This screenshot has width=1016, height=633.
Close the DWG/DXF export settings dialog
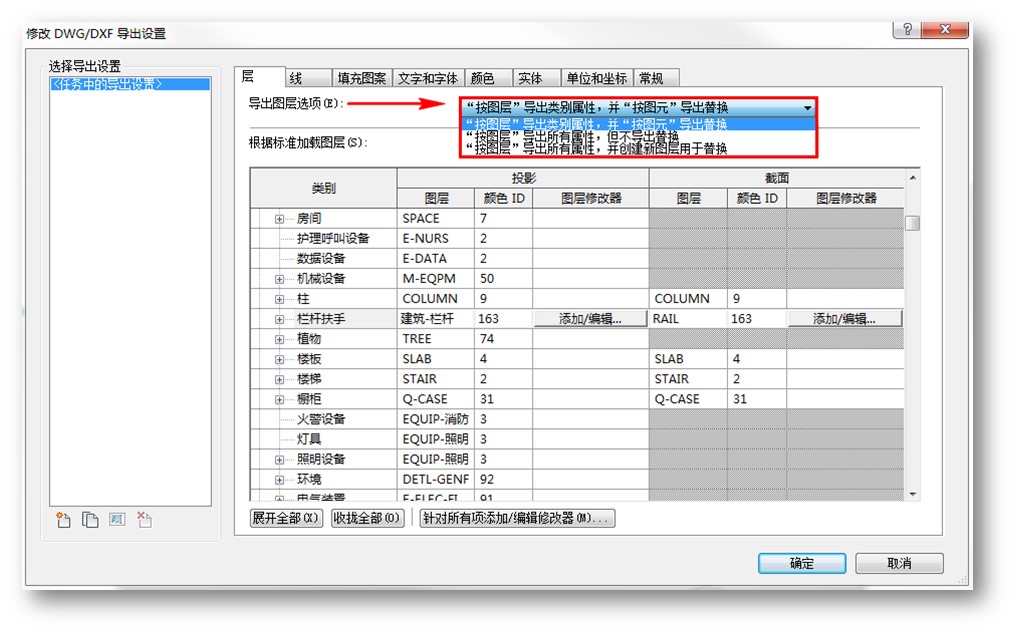[945, 29]
